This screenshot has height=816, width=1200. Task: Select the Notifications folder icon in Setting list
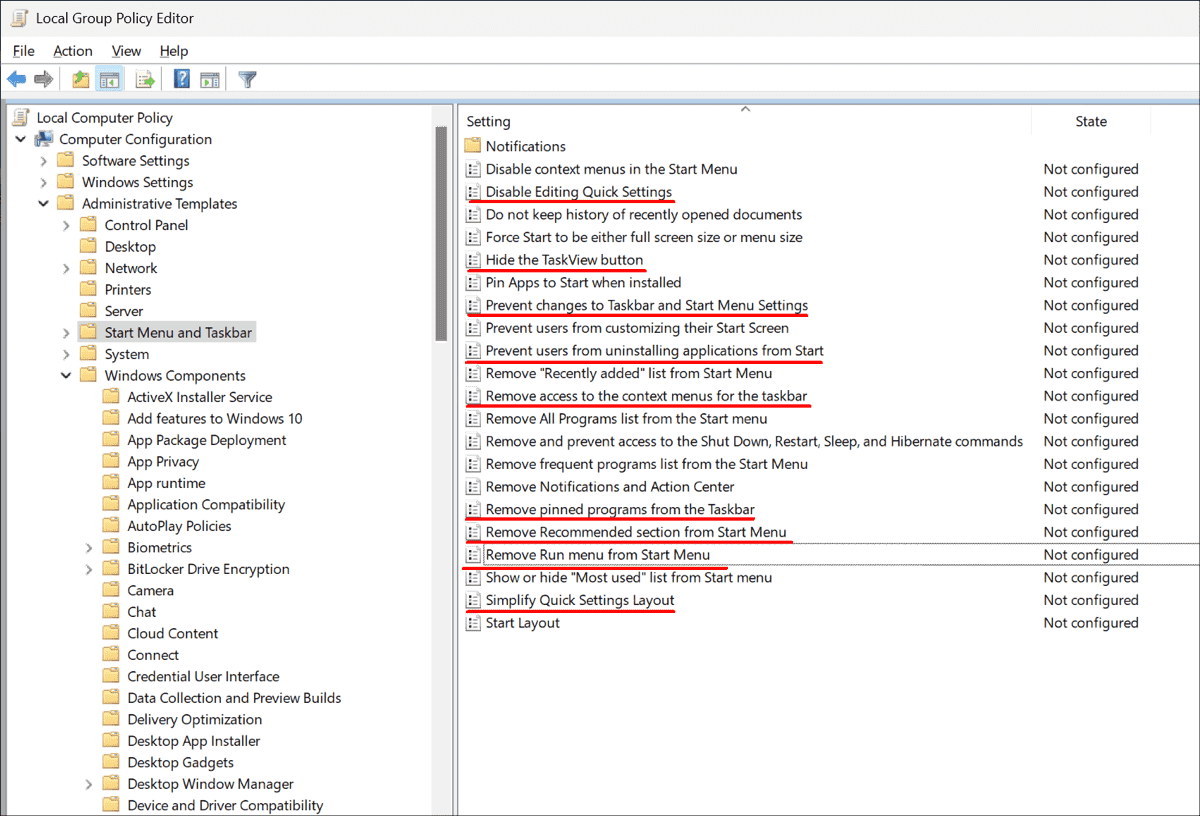[x=472, y=146]
